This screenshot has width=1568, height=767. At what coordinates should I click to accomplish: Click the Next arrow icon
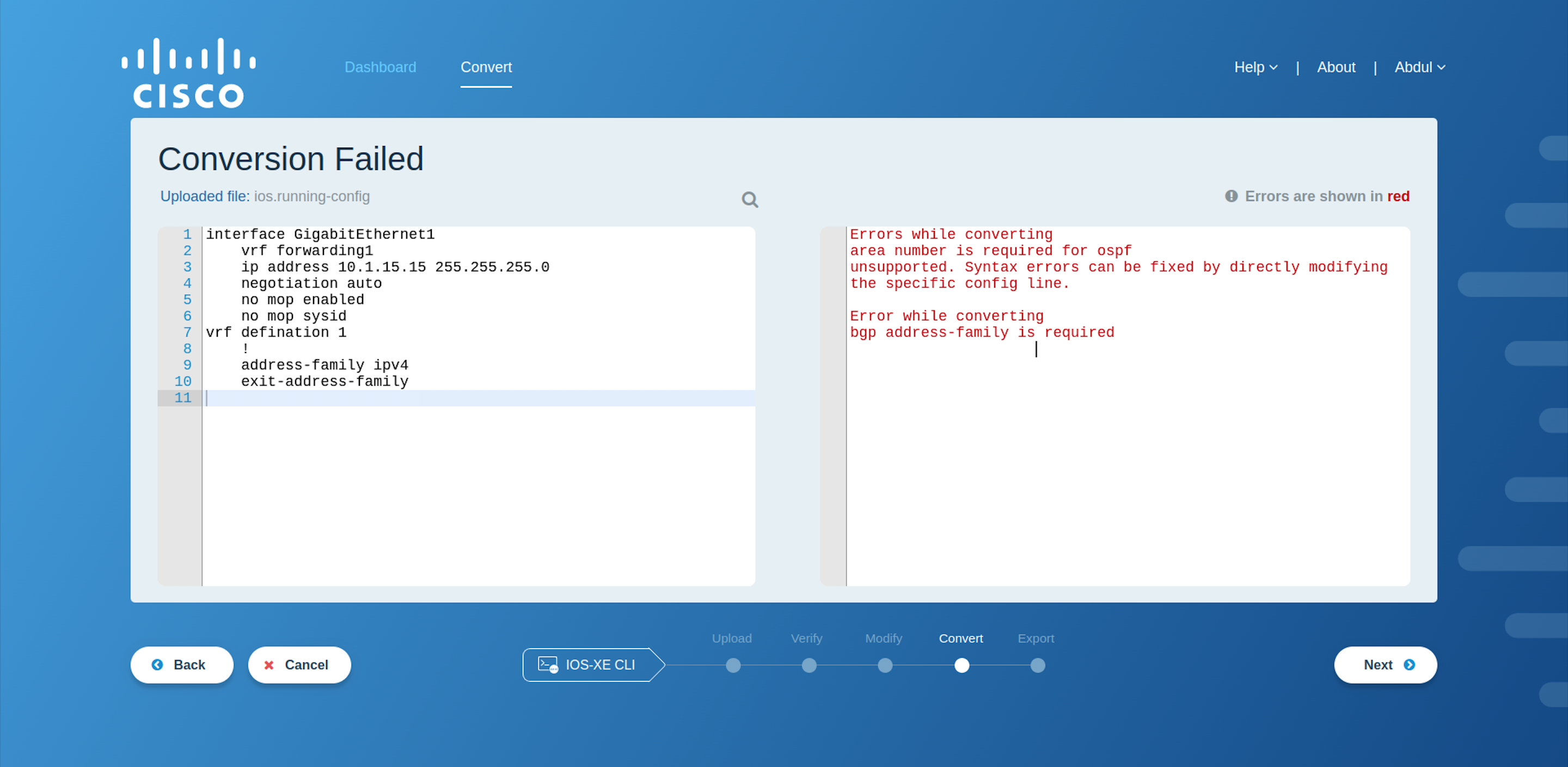tap(1410, 665)
